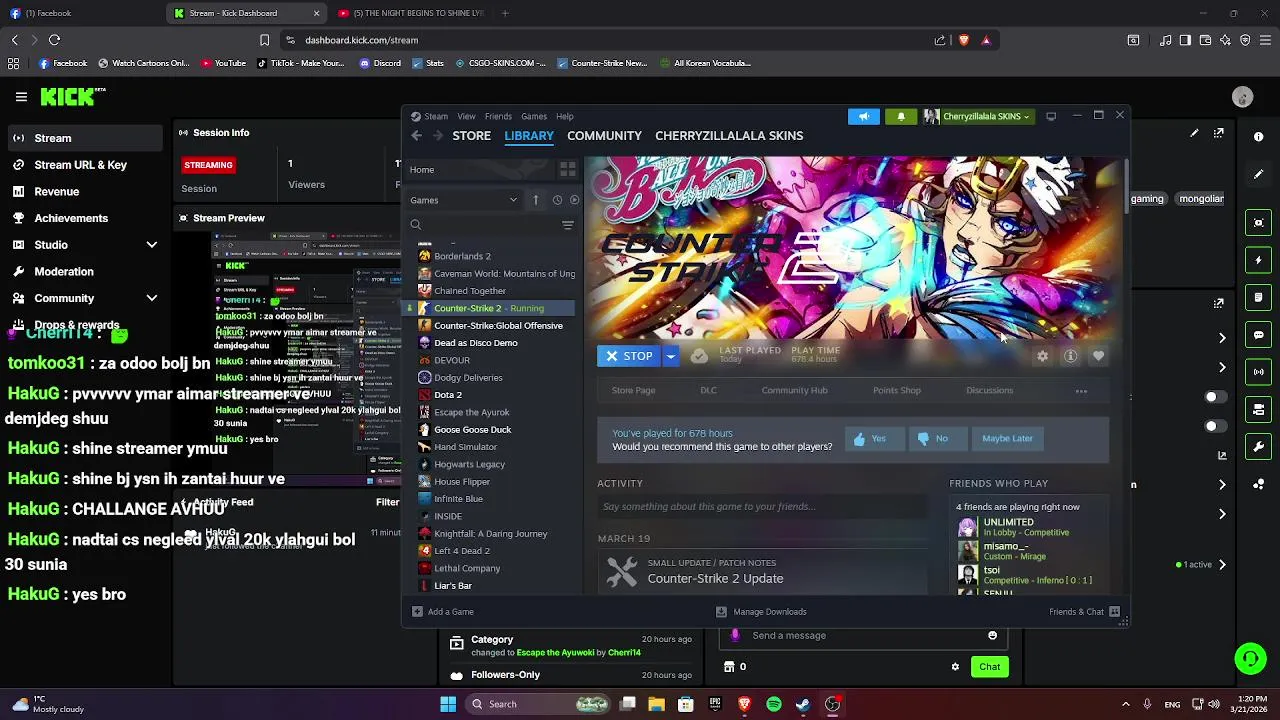The width and height of the screenshot is (1280, 720).
Task: Show hidden system tray icons
Action: point(1125,705)
